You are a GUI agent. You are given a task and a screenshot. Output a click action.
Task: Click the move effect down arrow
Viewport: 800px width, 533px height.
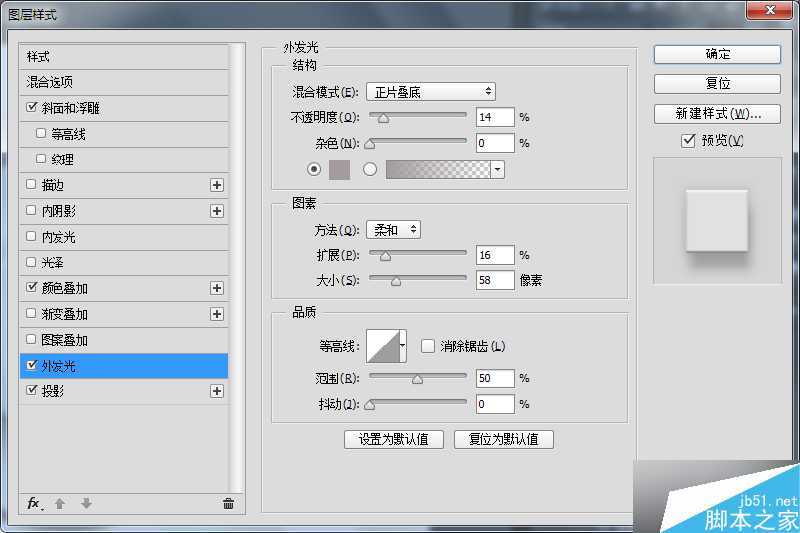click(x=86, y=503)
